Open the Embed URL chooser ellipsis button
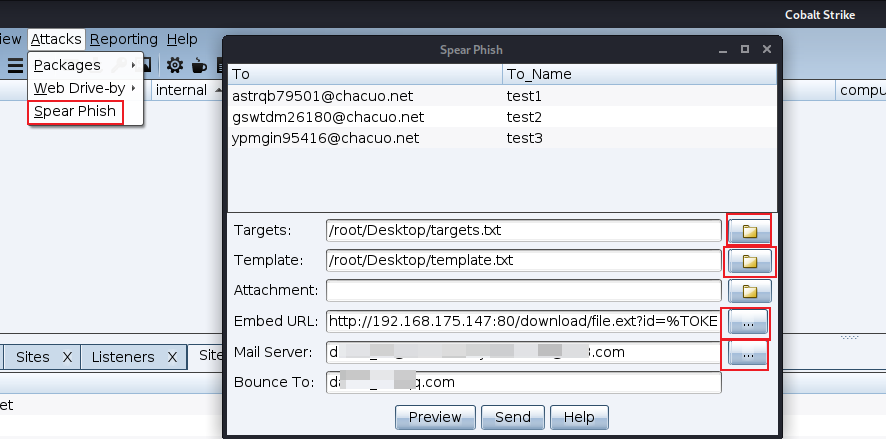 [749, 322]
